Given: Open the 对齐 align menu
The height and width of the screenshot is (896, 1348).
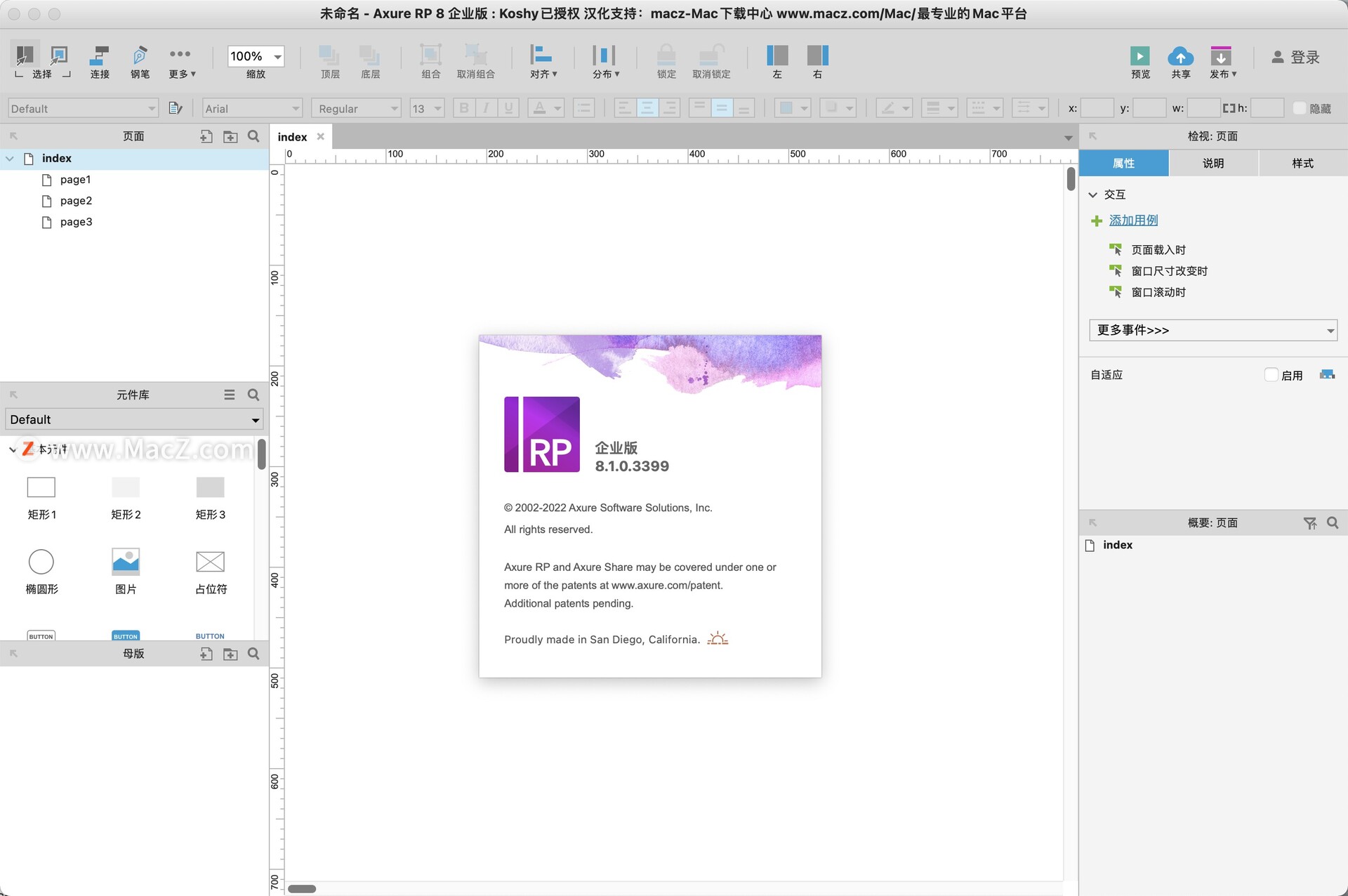Looking at the screenshot, I should click(543, 62).
